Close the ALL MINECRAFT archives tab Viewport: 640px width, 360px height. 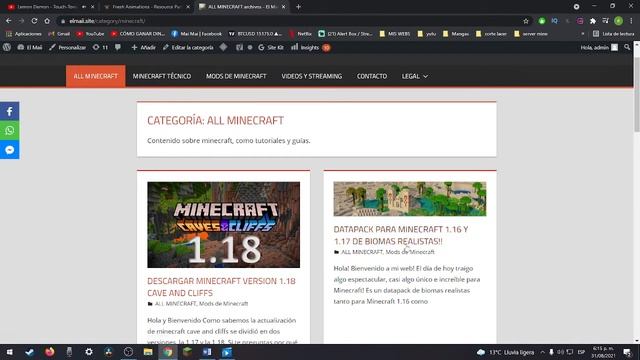coord(284,7)
